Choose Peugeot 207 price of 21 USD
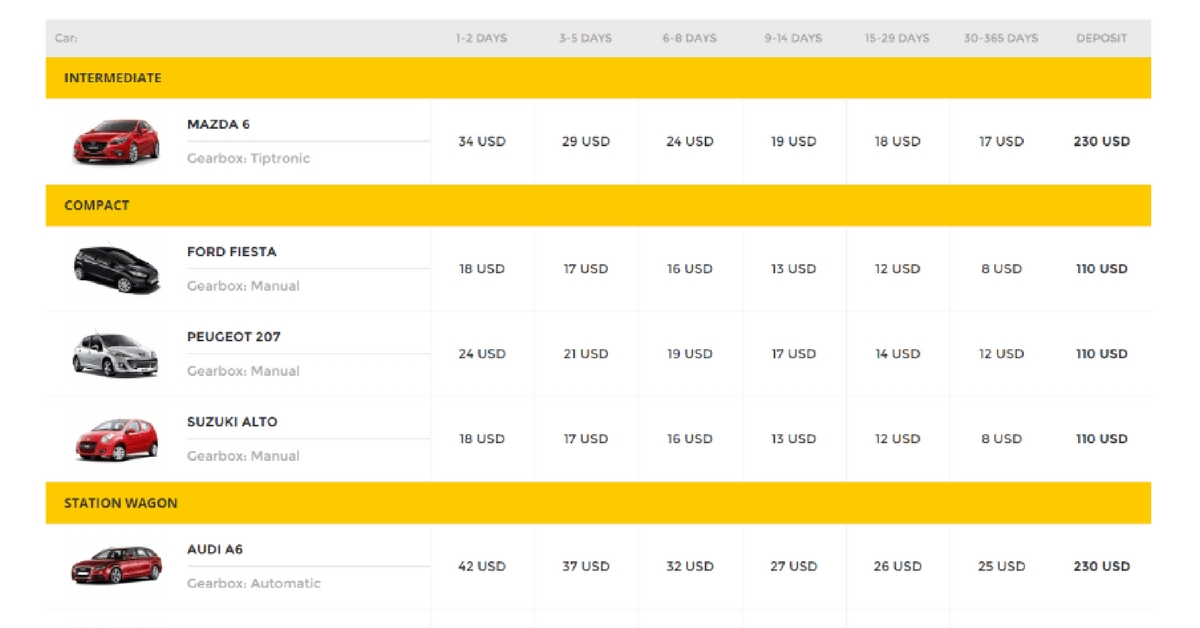1200x628 pixels. point(585,354)
